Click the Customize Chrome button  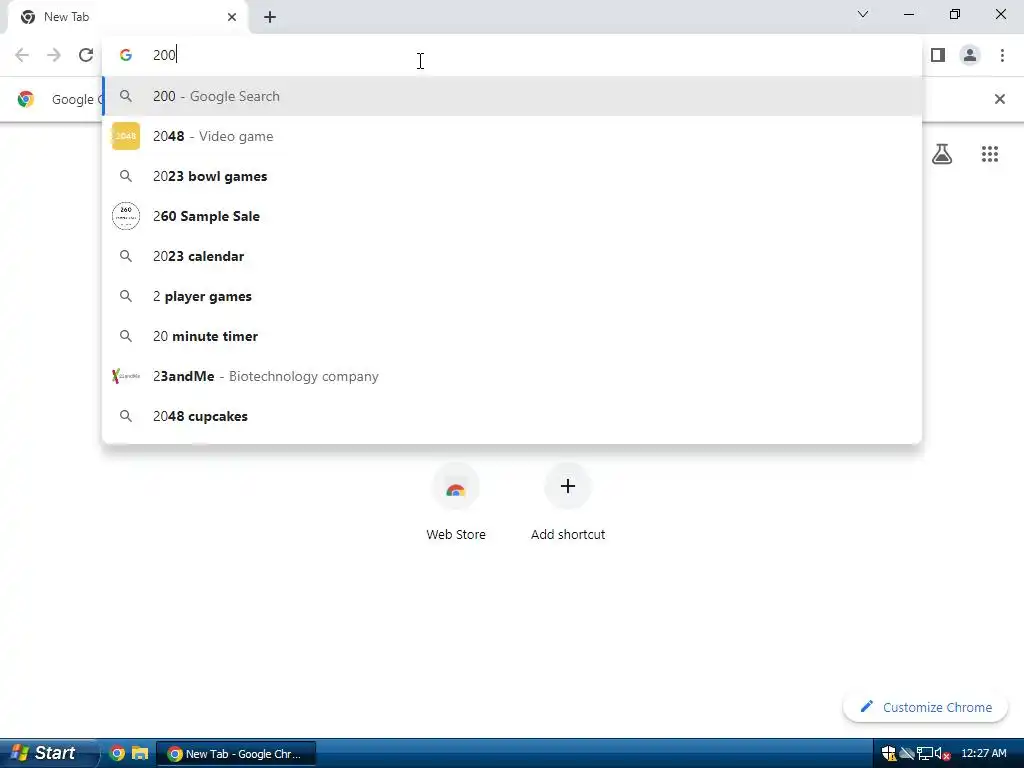click(x=925, y=707)
